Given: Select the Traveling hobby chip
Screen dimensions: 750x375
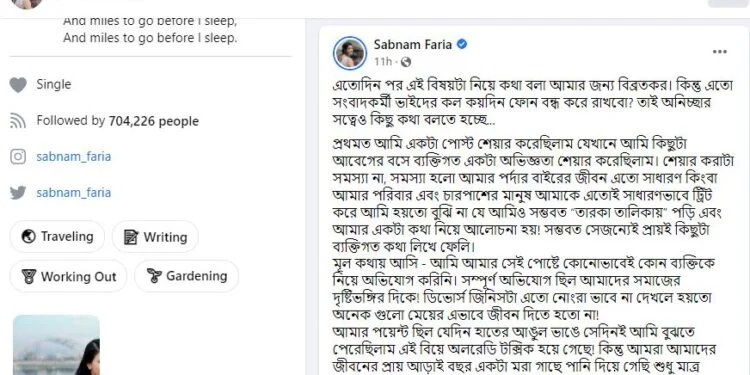Looking at the screenshot, I should tap(57, 237).
